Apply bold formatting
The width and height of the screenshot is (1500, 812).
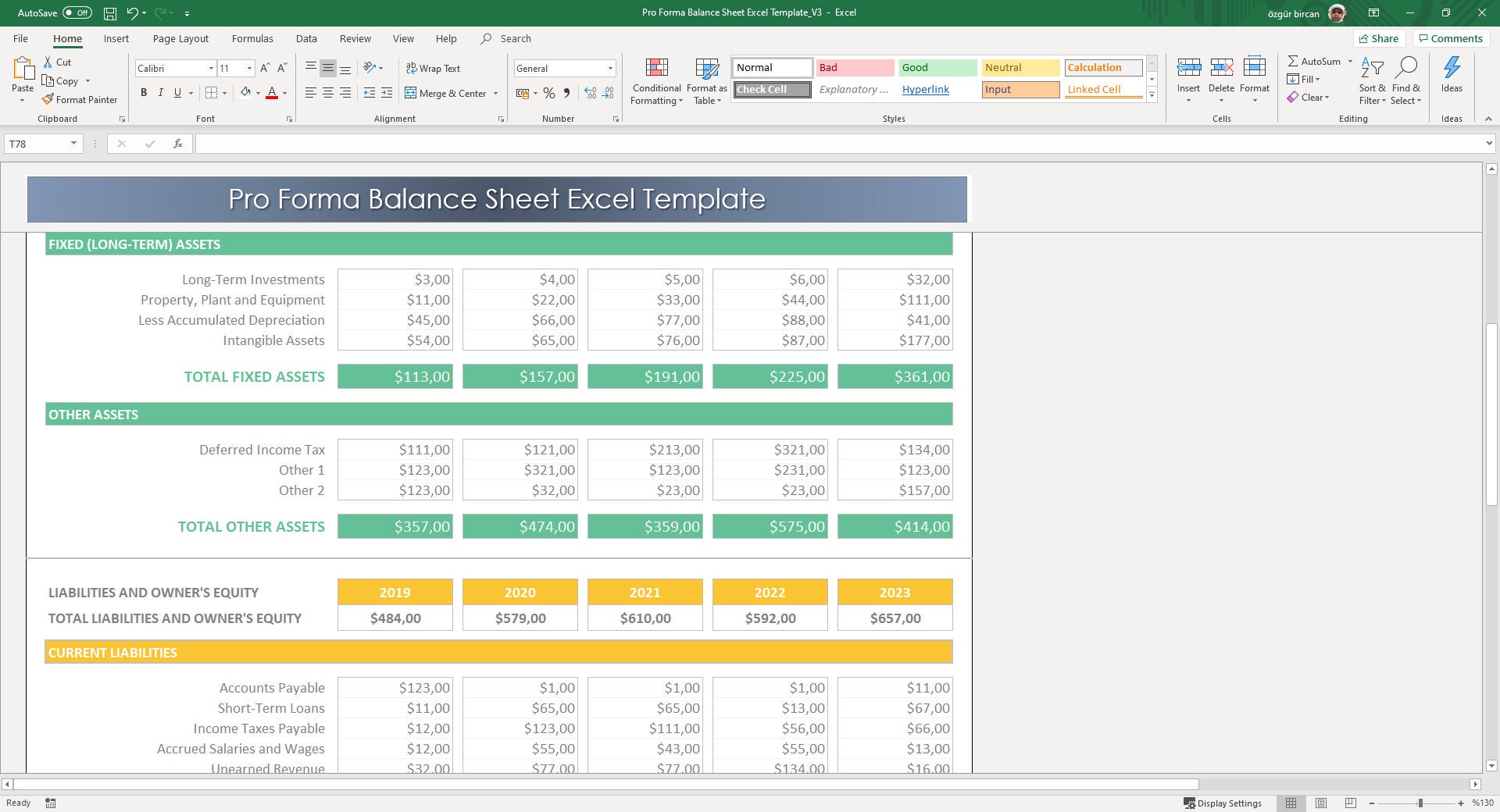[144, 92]
